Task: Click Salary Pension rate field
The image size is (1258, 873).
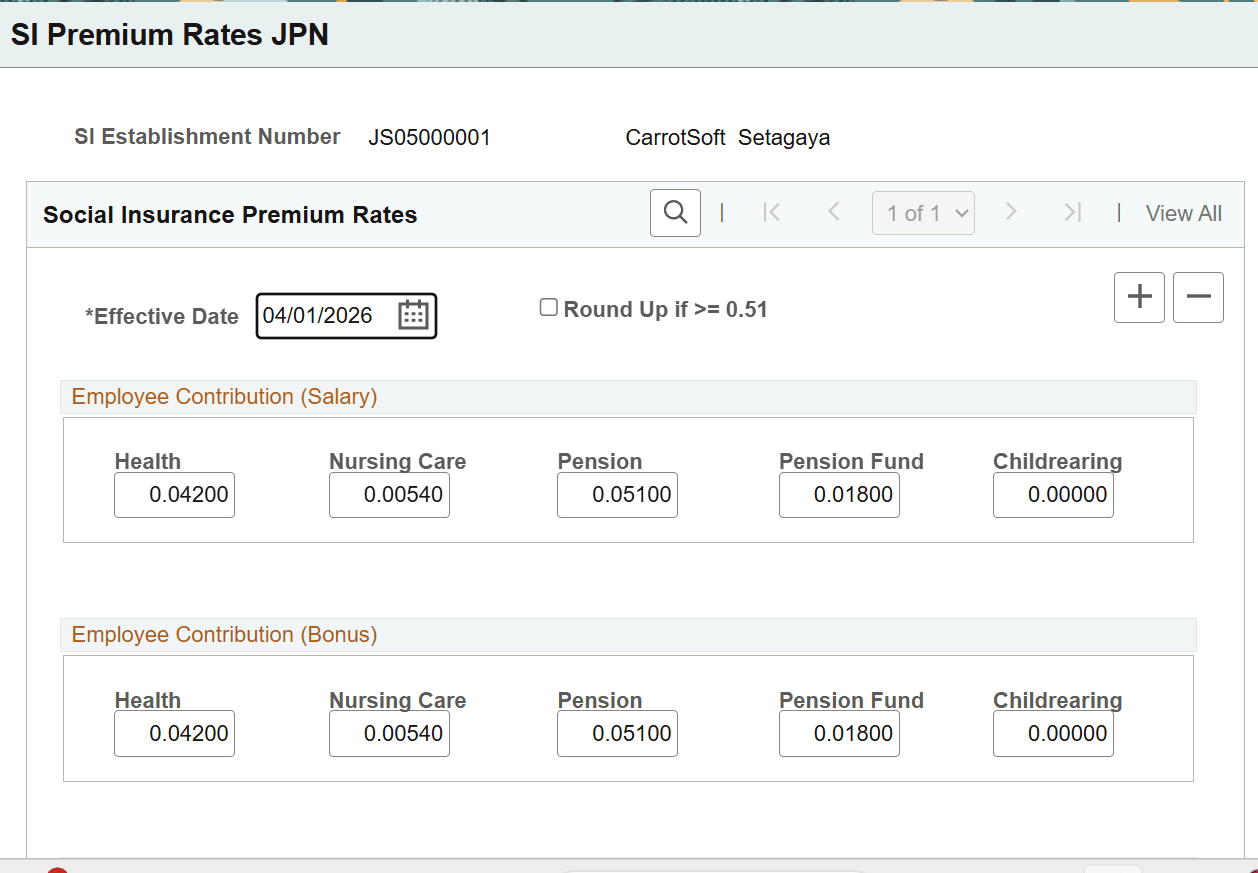Action: tap(617, 495)
